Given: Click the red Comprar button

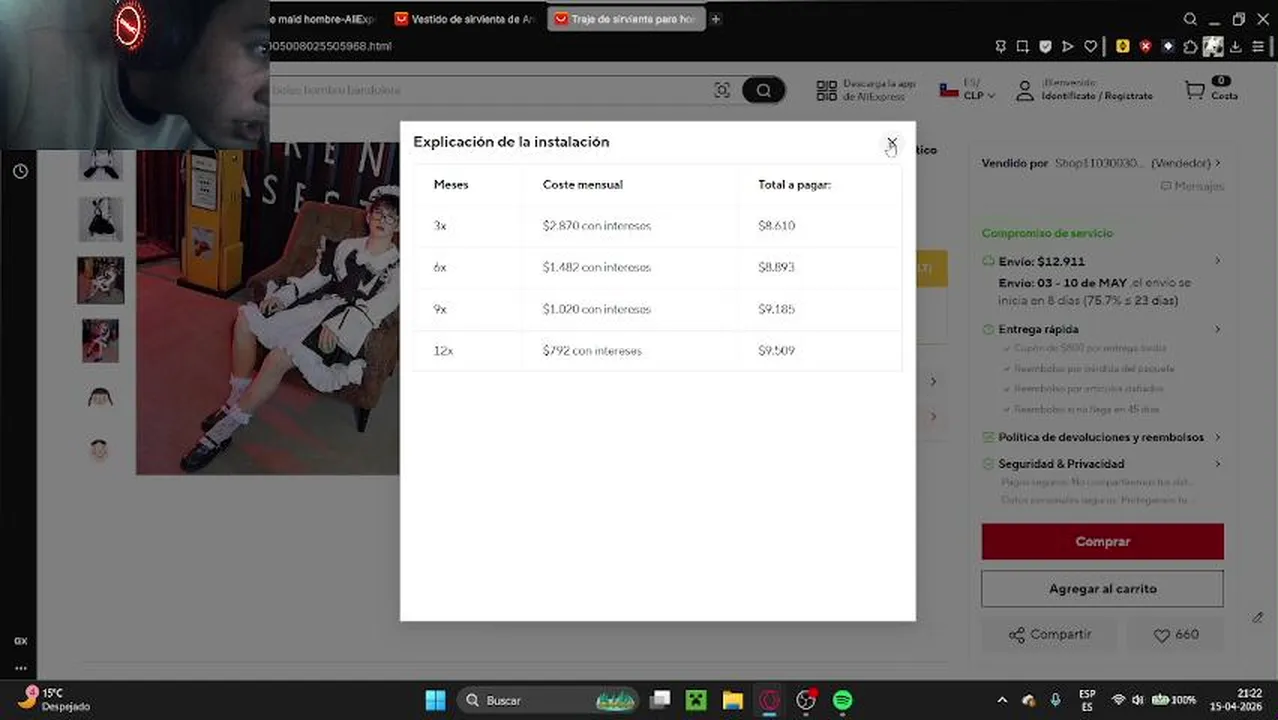Looking at the screenshot, I should [1102, 541].
